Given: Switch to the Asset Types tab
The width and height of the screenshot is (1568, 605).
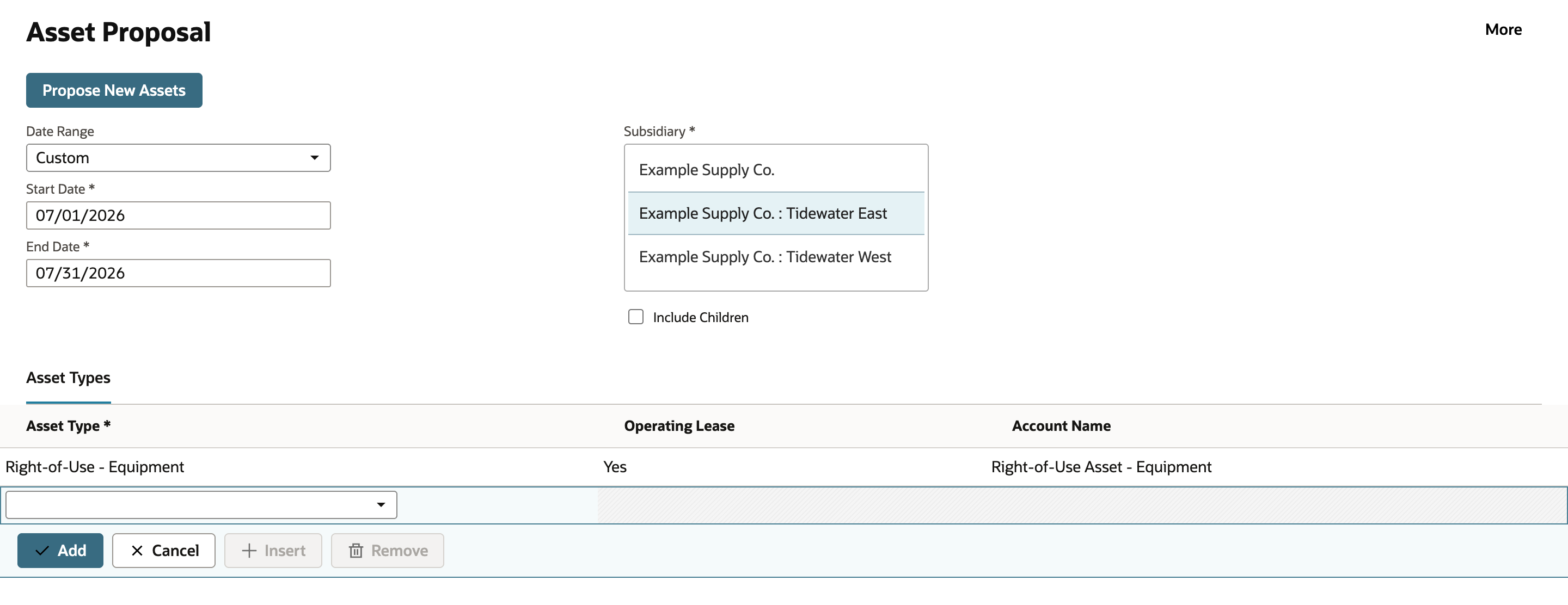Looking at the screenshot, I should coord(68,378).
